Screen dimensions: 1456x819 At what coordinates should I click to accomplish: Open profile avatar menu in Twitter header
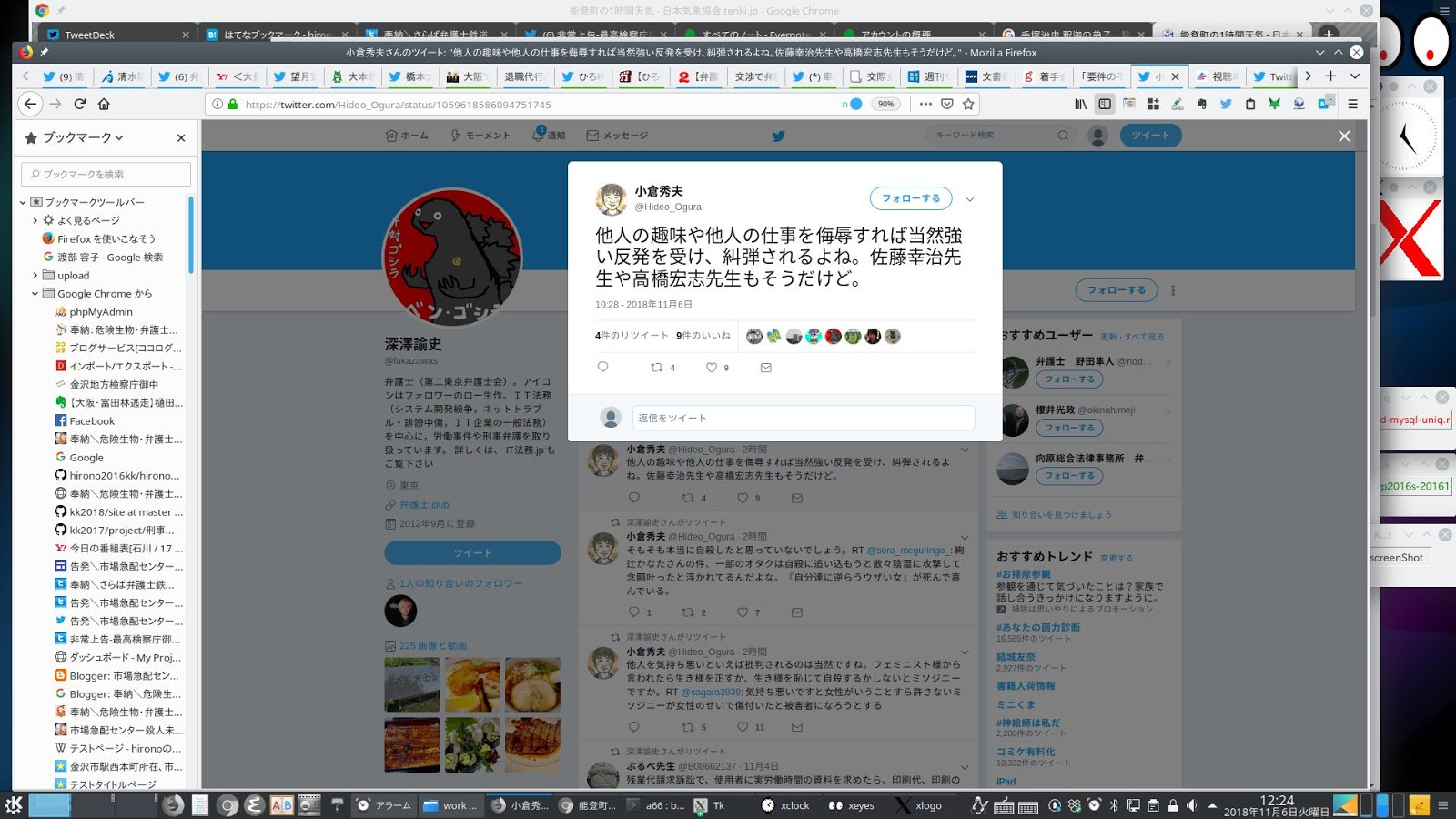pyautogui.click(x=1098, y=136)
